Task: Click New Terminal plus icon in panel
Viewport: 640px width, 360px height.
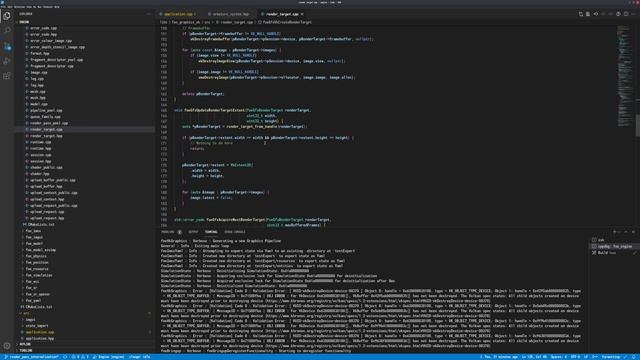Action: pos(614,232)
